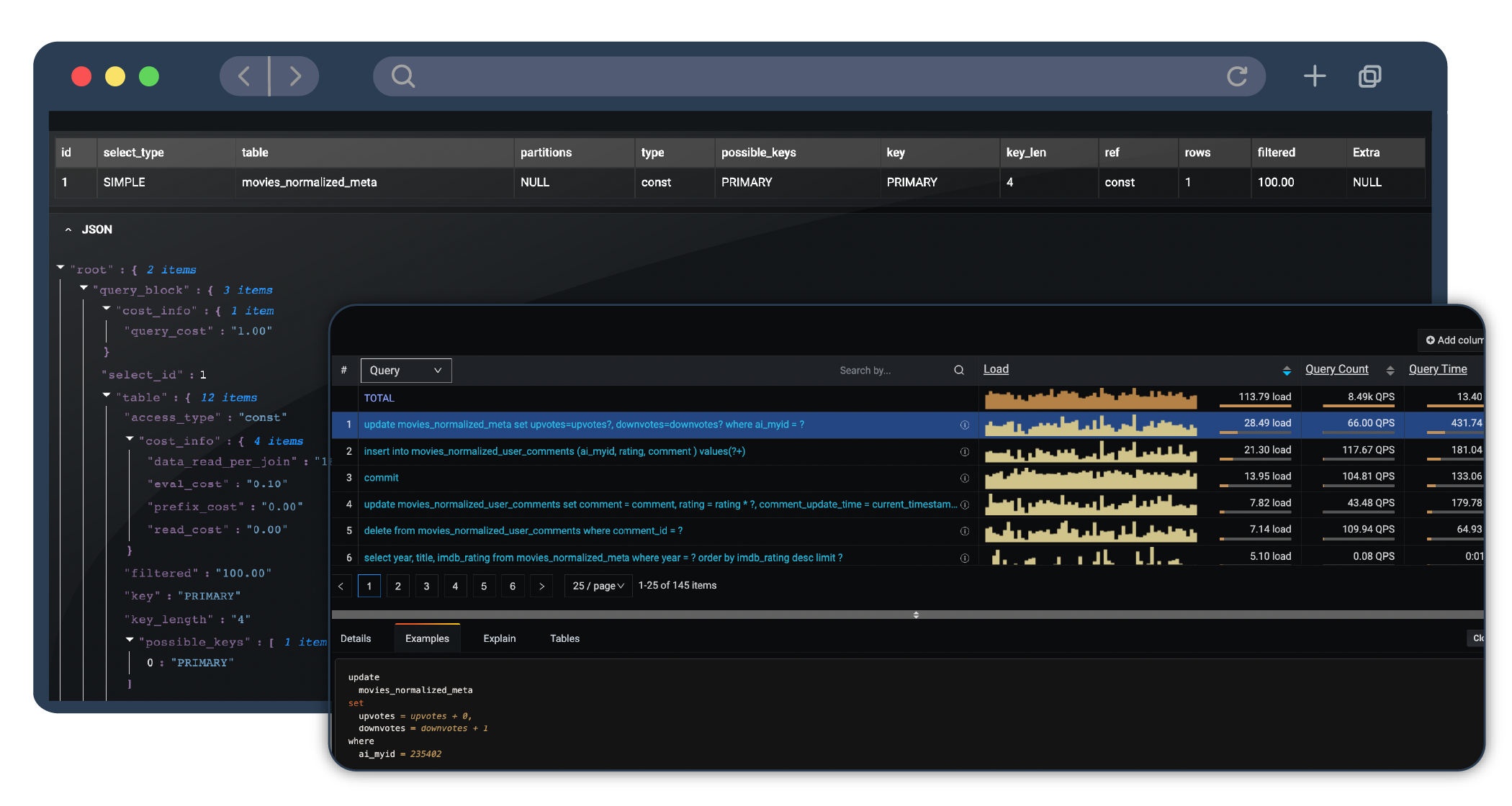The image size is (1512, 806).
Task: Collapse the query_block JSON node
Action: pos(84,288)
